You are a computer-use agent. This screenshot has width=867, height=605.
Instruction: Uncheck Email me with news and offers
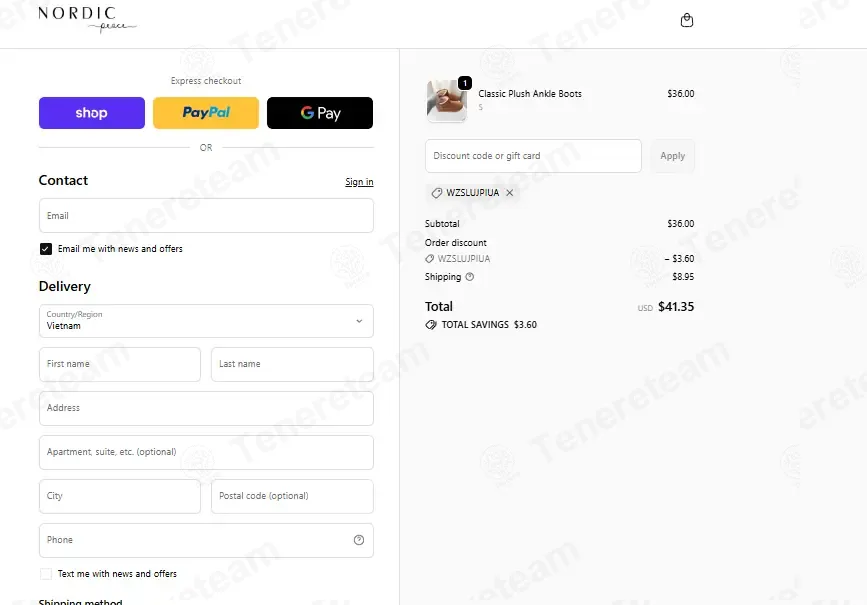pyautogui.click(x=46, y=249)
